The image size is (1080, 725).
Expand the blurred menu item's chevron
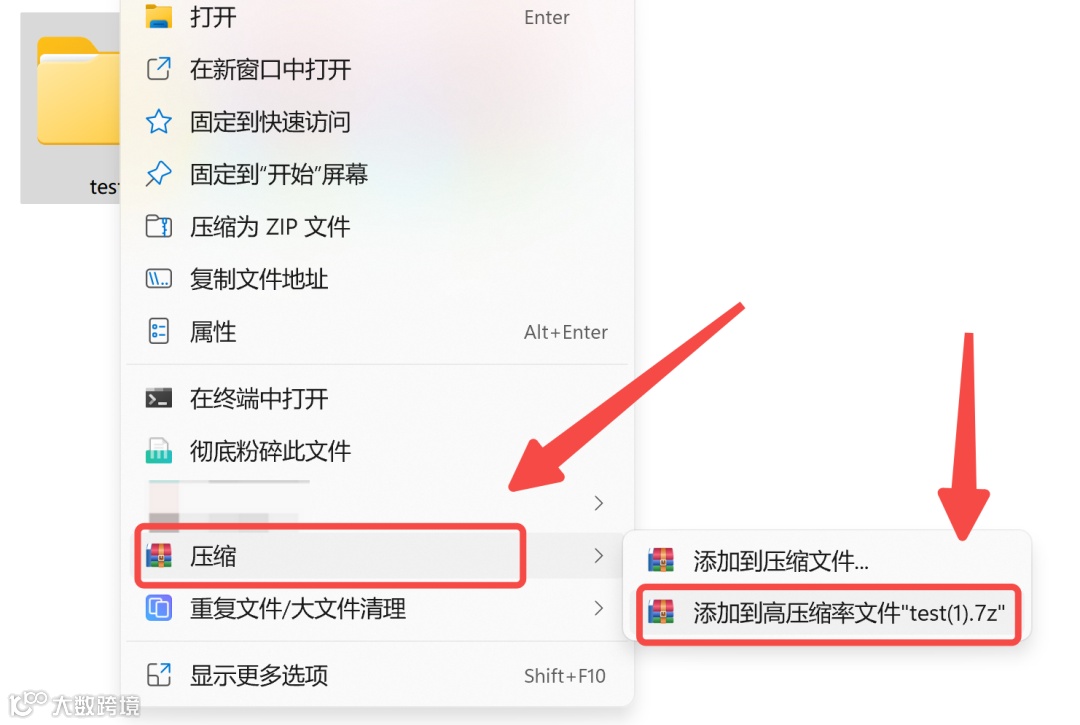(599, 503)
